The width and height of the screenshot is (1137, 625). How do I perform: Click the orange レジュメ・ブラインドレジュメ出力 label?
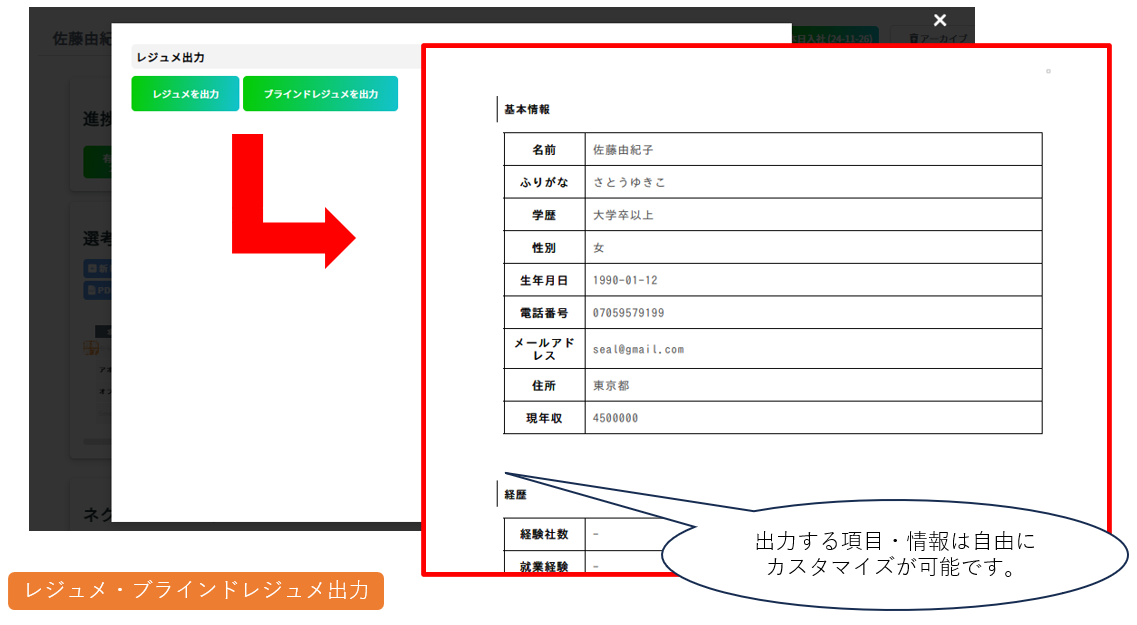[196, 590]
